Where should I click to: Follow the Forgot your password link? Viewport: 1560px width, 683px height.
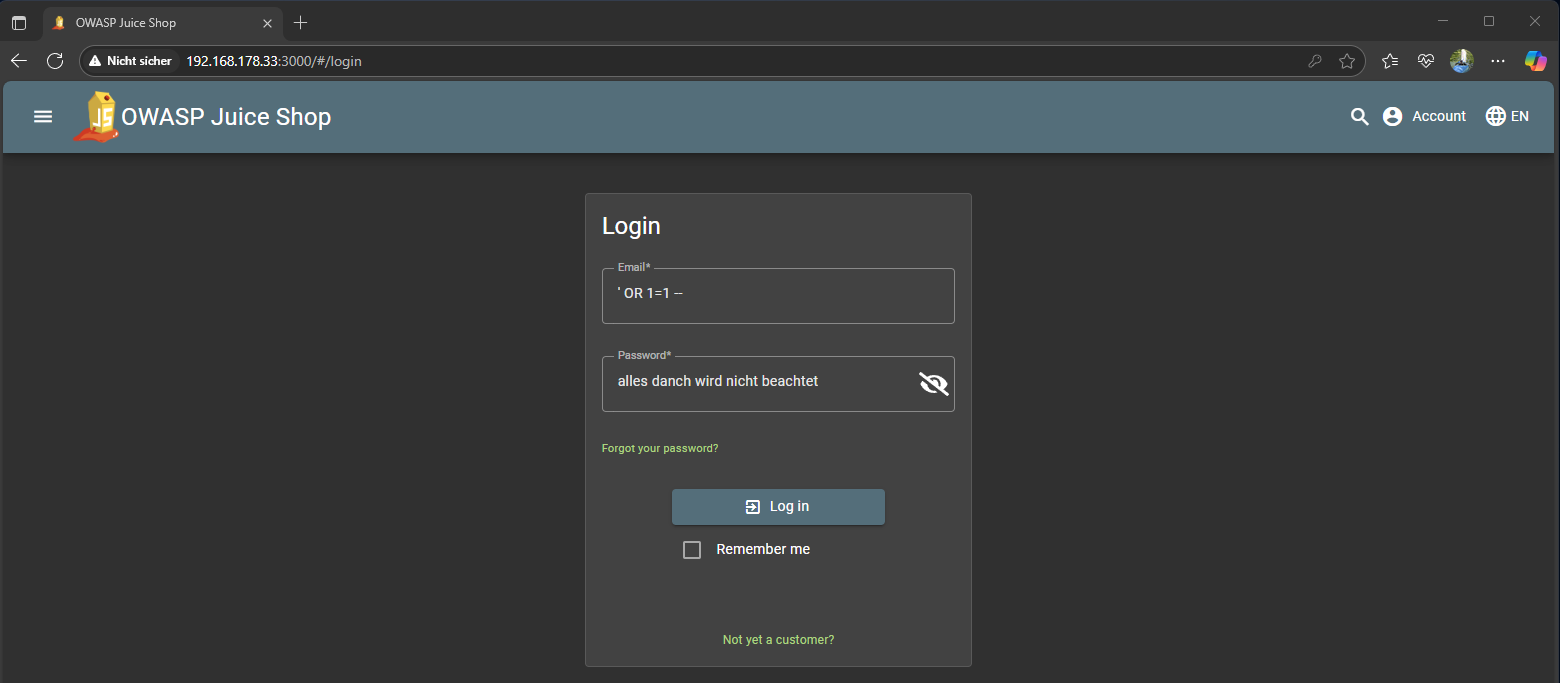[x=660, y=449]
